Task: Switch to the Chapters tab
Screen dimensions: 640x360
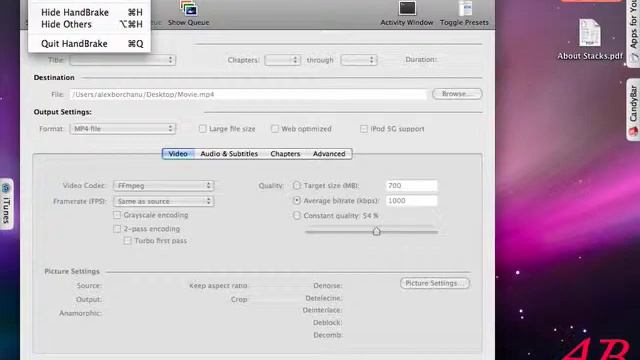Action: pyautogui.click(x=285, y=154)
